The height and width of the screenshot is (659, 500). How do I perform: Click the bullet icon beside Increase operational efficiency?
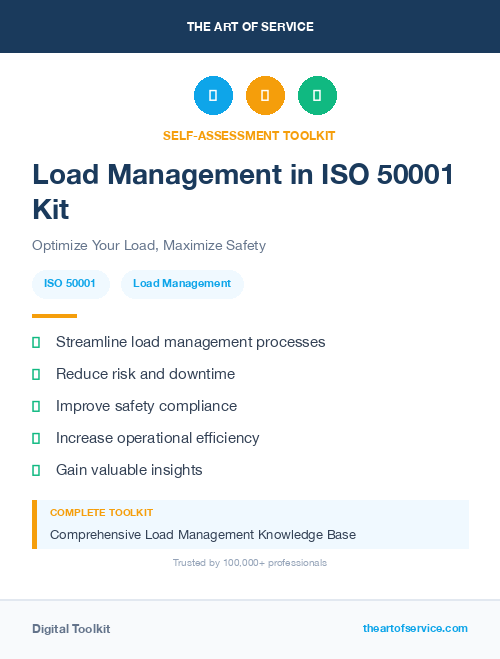point(36,438)
